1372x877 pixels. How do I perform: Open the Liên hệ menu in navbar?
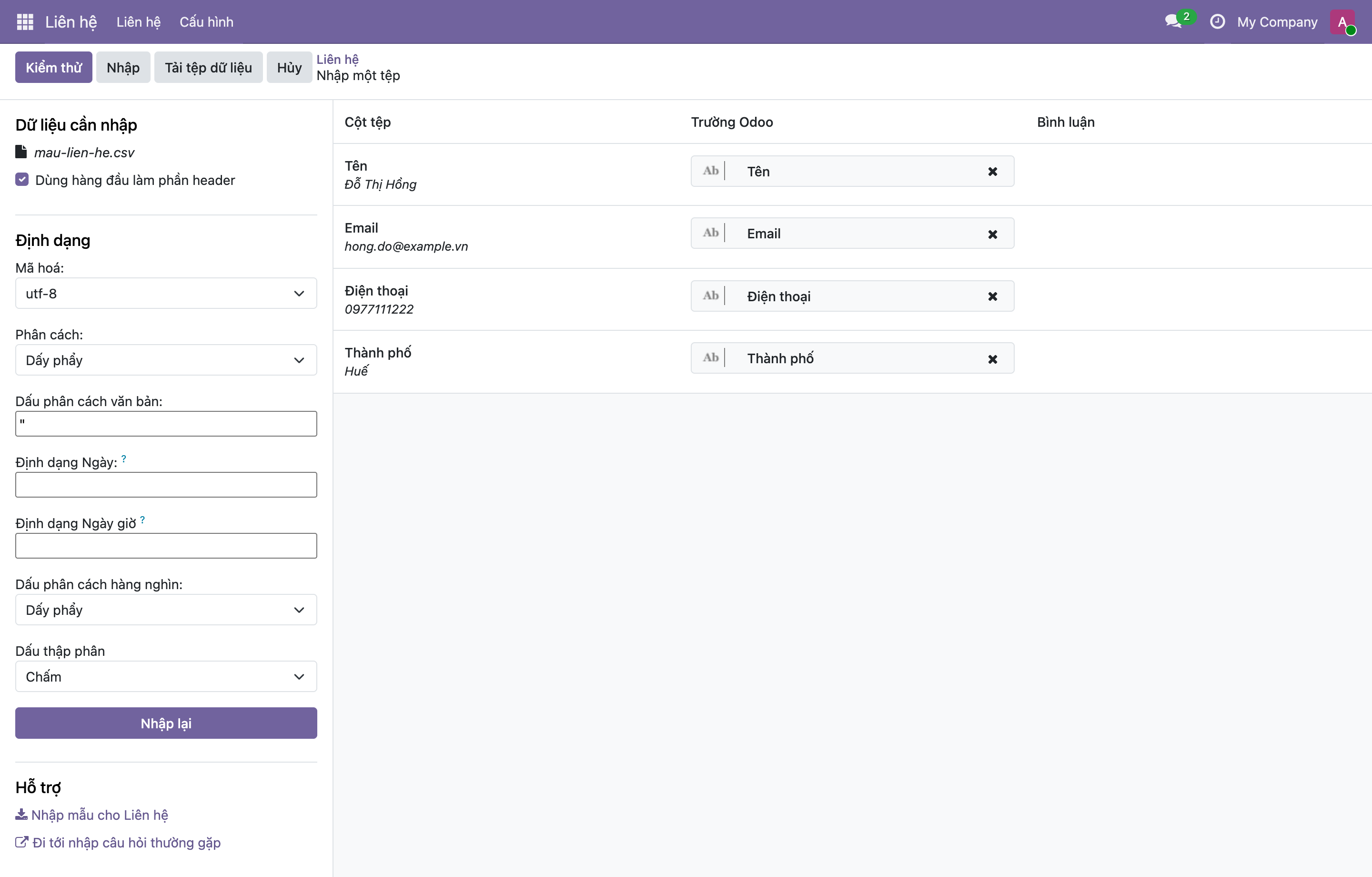[139, 21]
